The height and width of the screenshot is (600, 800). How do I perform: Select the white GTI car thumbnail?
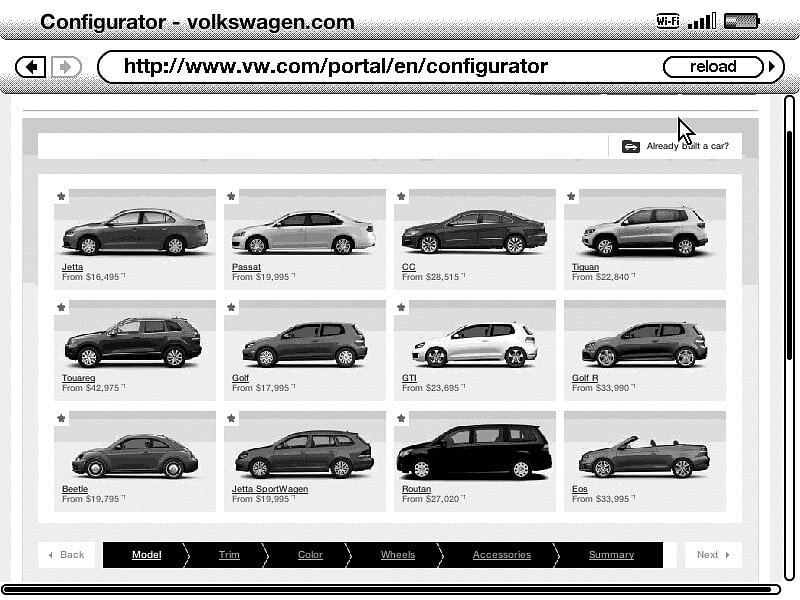click(x=475, y=343)
